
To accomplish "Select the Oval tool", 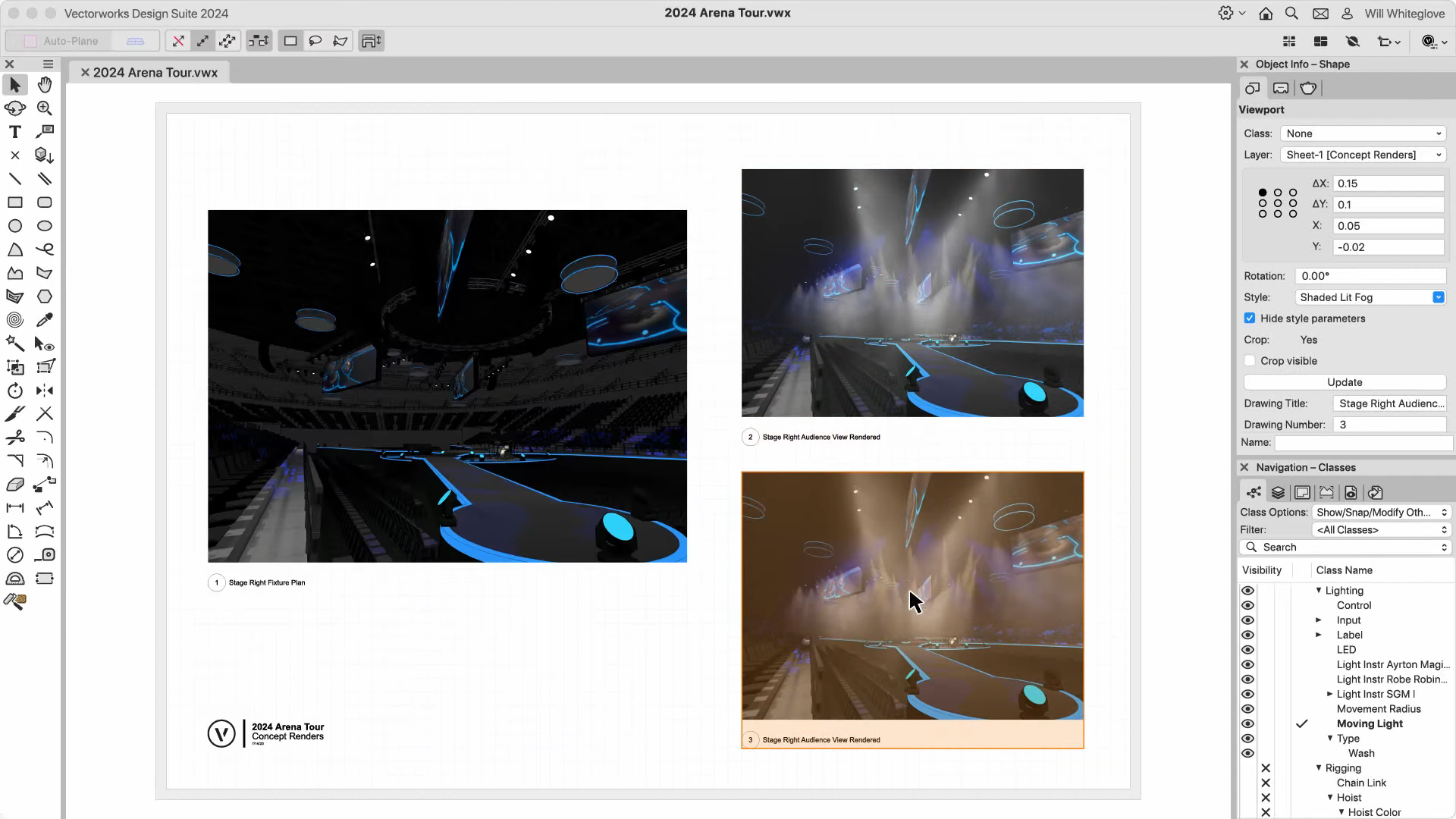I will point(45,226).
